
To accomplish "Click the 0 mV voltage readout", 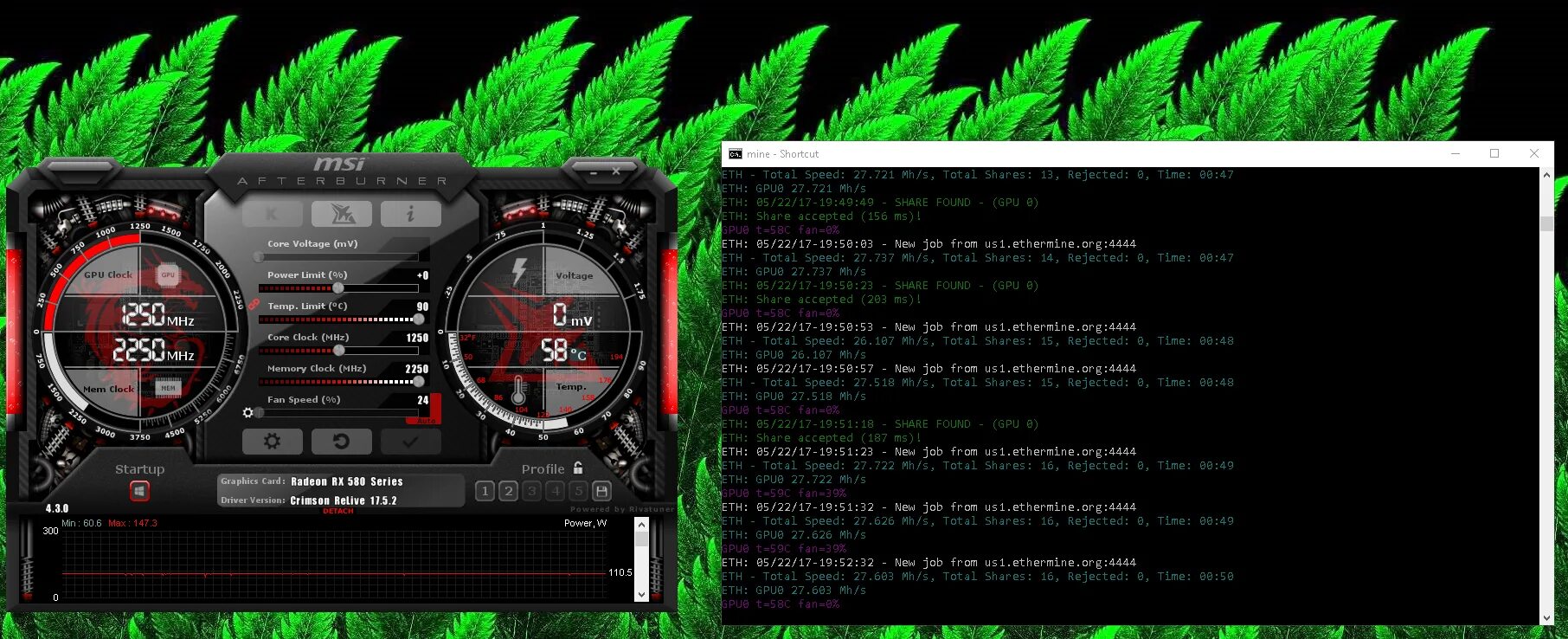I will [x=572, y=315].
